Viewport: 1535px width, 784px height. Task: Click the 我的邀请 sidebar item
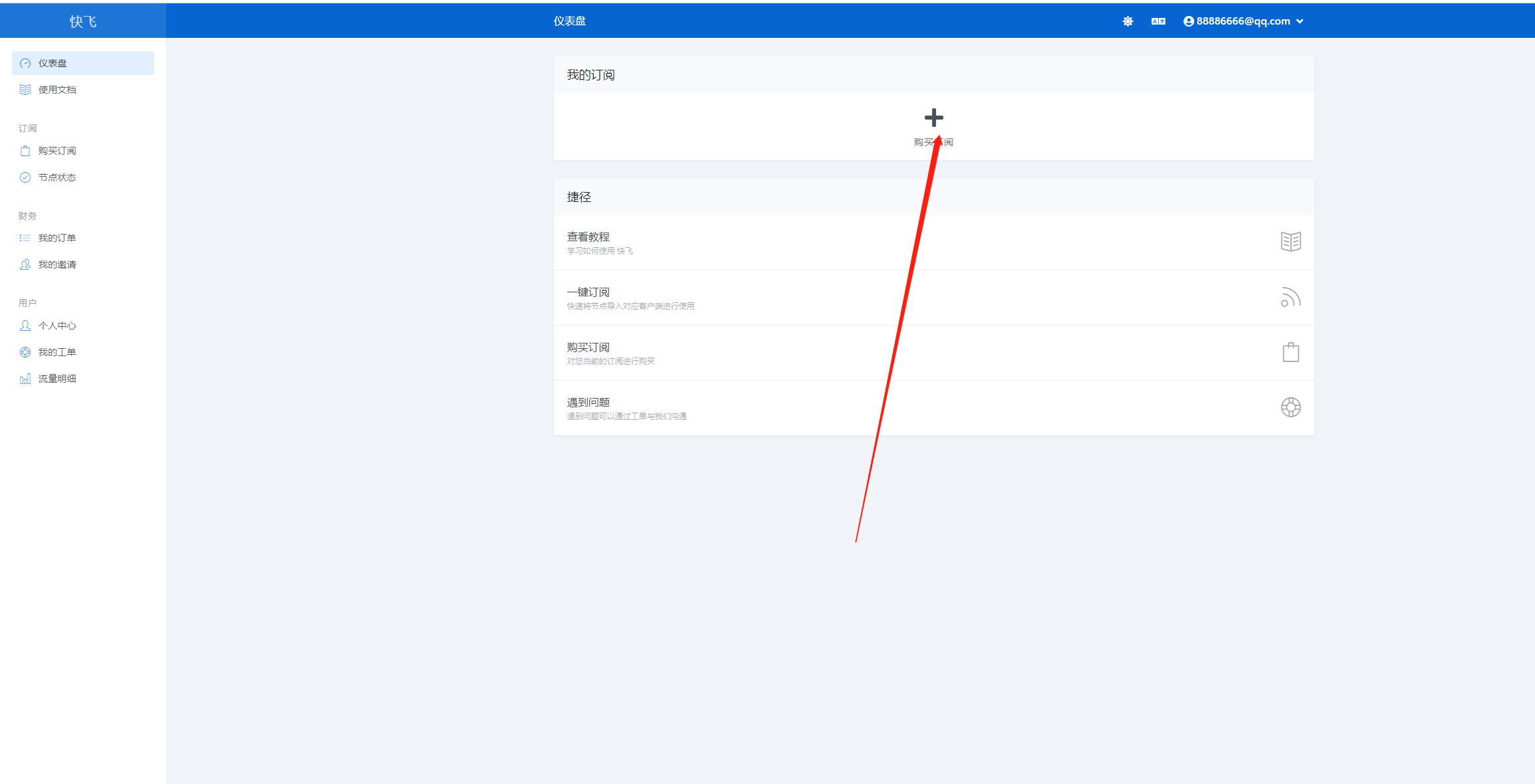tap(57, 264)
